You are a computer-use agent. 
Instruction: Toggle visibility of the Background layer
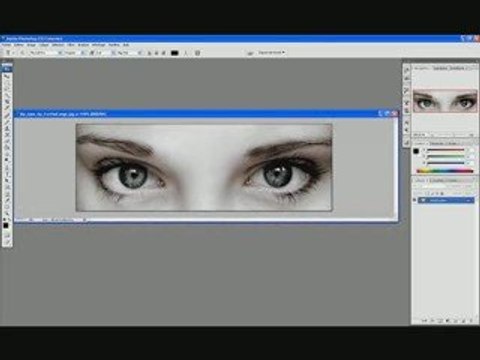[415, 200]
